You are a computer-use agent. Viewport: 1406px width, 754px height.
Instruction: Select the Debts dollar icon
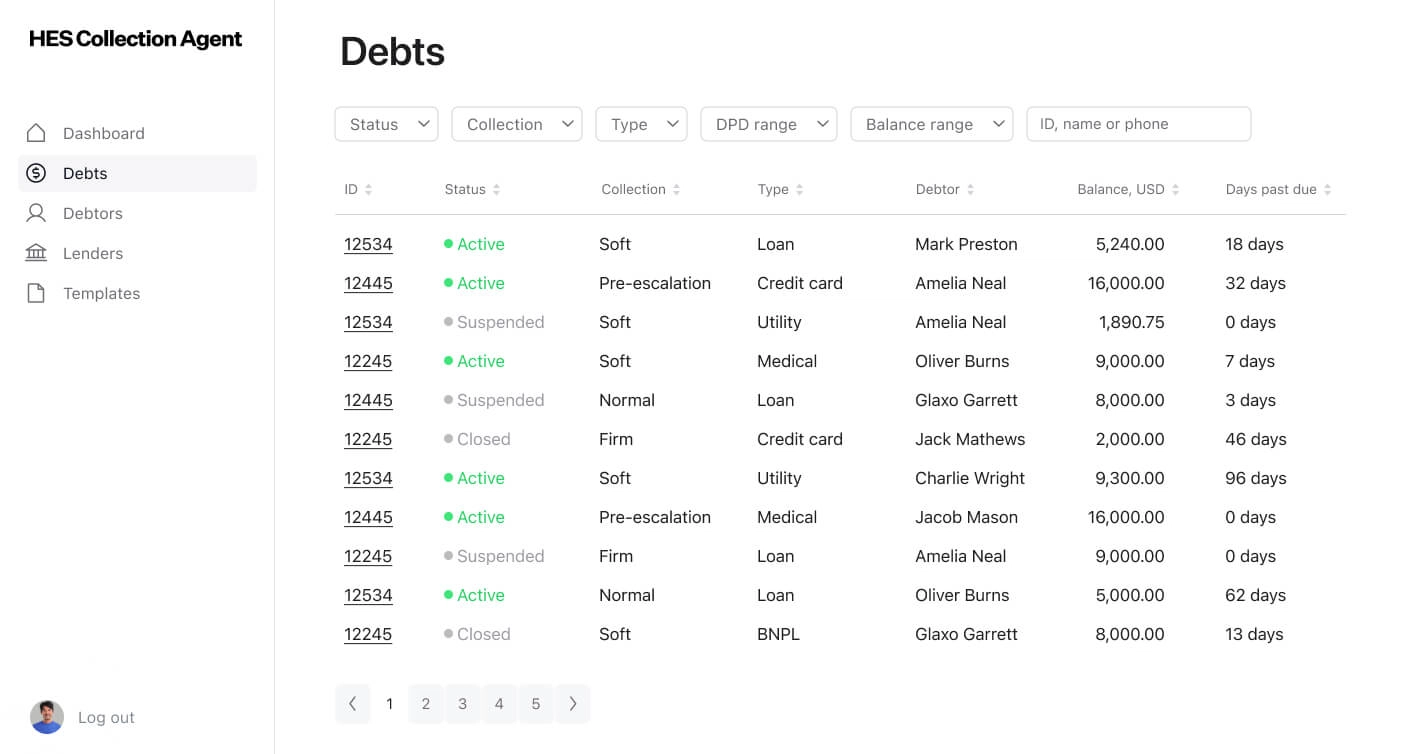pyautogui.click(x=37, y=172)
